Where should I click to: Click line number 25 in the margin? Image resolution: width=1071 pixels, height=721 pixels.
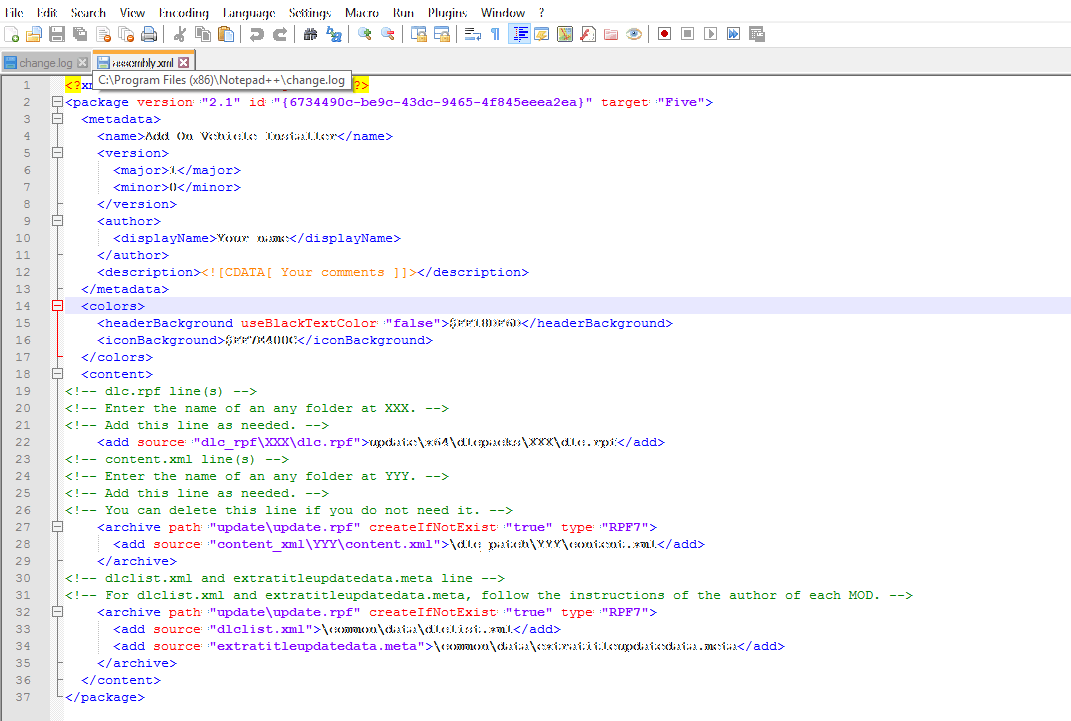tap(24, 493)
